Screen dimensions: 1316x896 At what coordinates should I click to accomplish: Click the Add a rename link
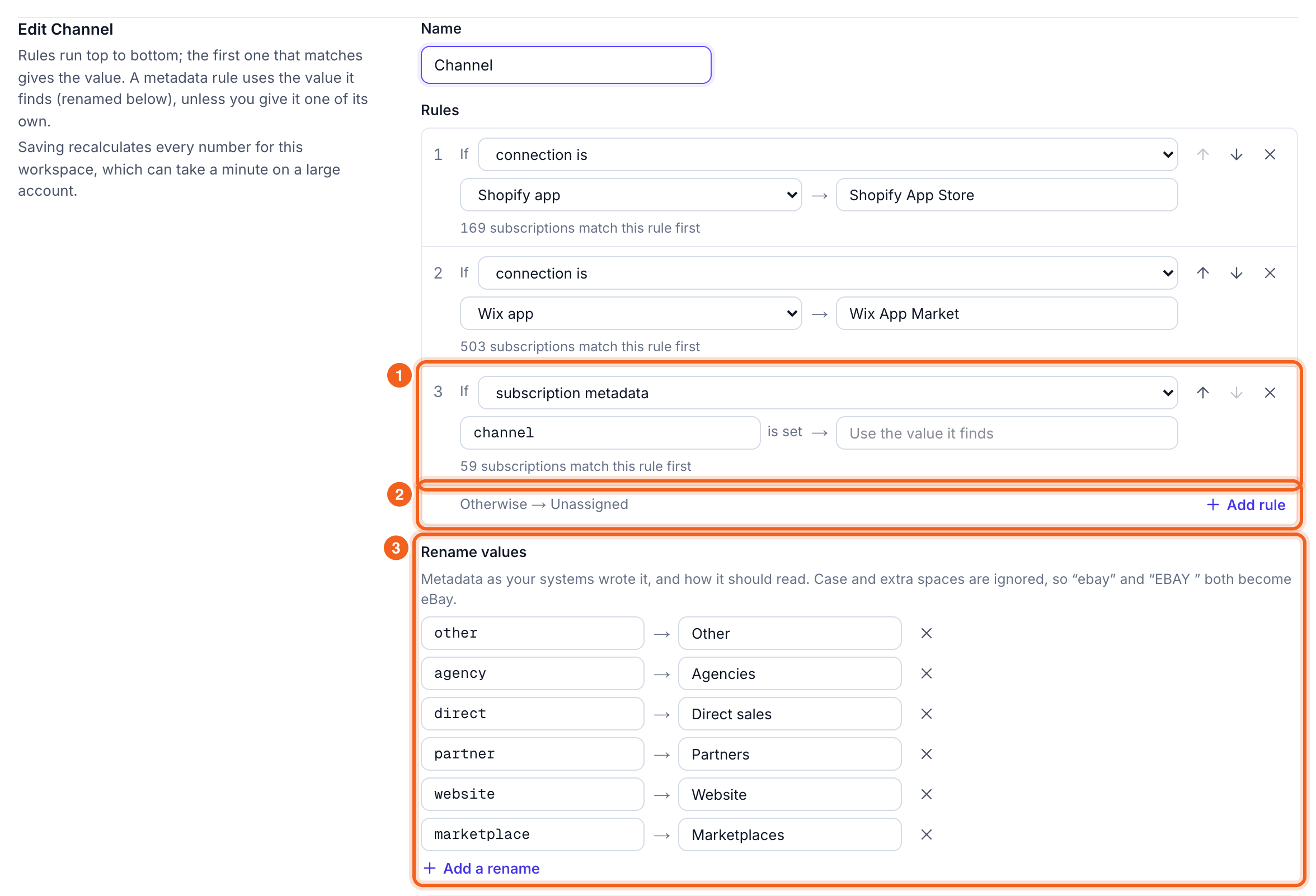pos(482,868)
